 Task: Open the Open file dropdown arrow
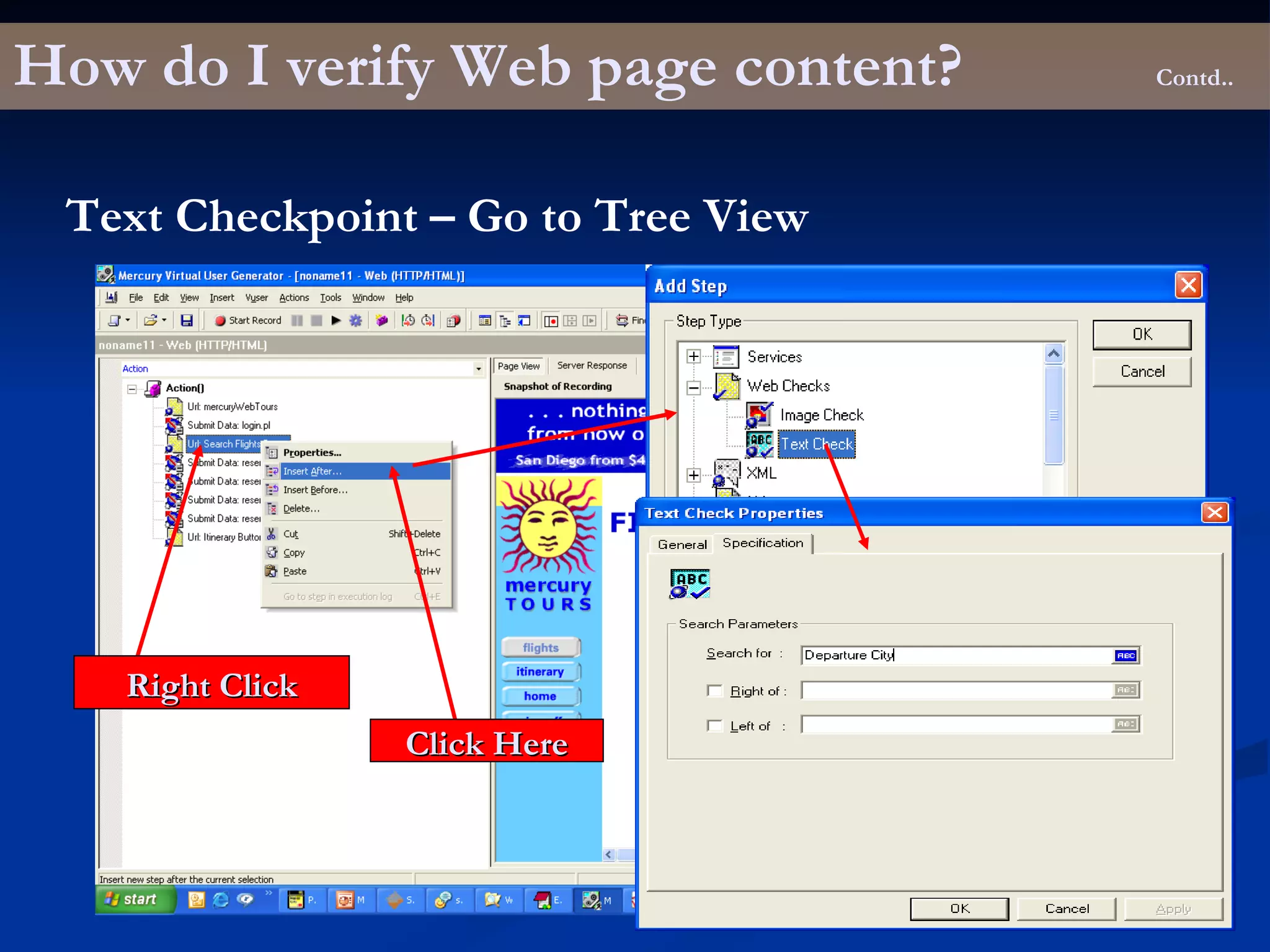pyautogui.click(x=164, y=320)
